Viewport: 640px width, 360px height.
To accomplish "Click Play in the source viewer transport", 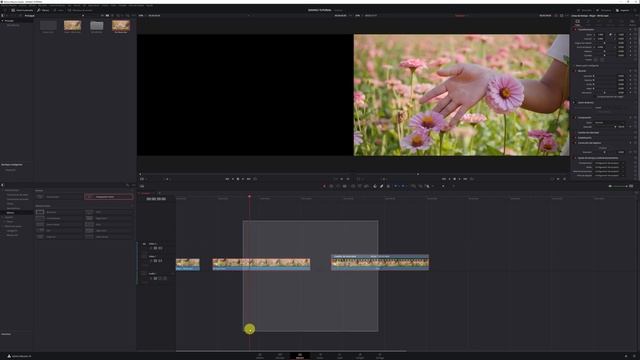I will (x=243, y=179).
